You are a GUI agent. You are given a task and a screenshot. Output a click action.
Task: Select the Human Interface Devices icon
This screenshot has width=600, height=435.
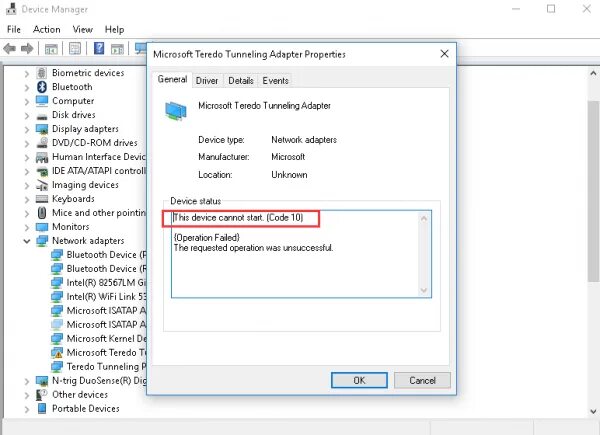pos(42,157)
